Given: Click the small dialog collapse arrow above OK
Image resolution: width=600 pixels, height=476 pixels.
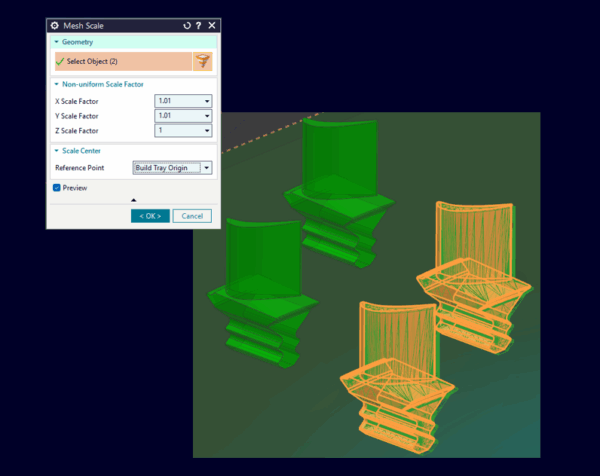Looking at the screenshot, I should [x=134, y=200].
